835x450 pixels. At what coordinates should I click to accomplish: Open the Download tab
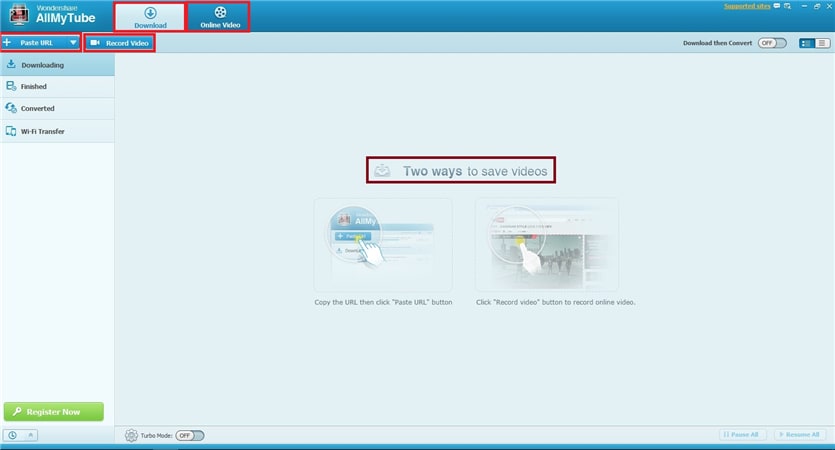pos(150,17)
